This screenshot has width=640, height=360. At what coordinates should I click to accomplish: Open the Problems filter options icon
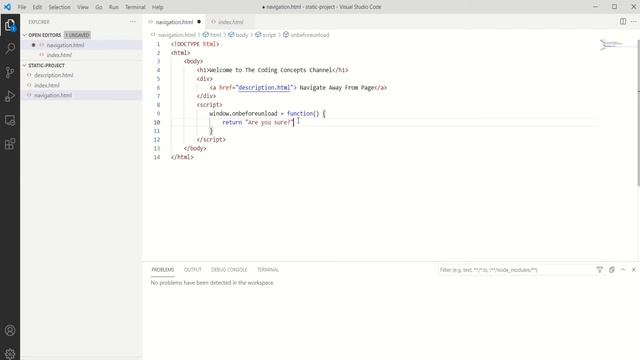point(600,269)
